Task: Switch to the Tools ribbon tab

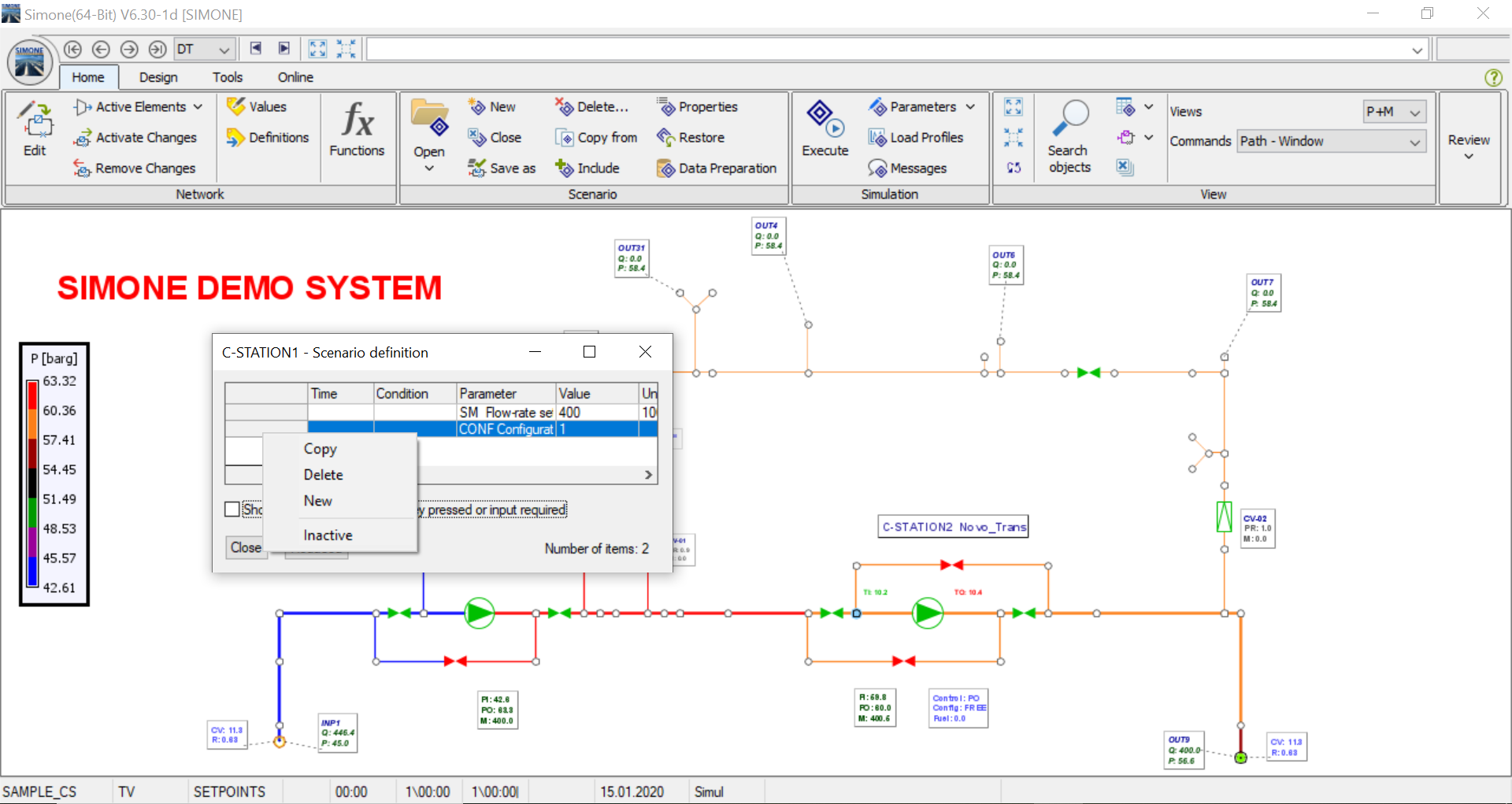Action: point(228,77)
